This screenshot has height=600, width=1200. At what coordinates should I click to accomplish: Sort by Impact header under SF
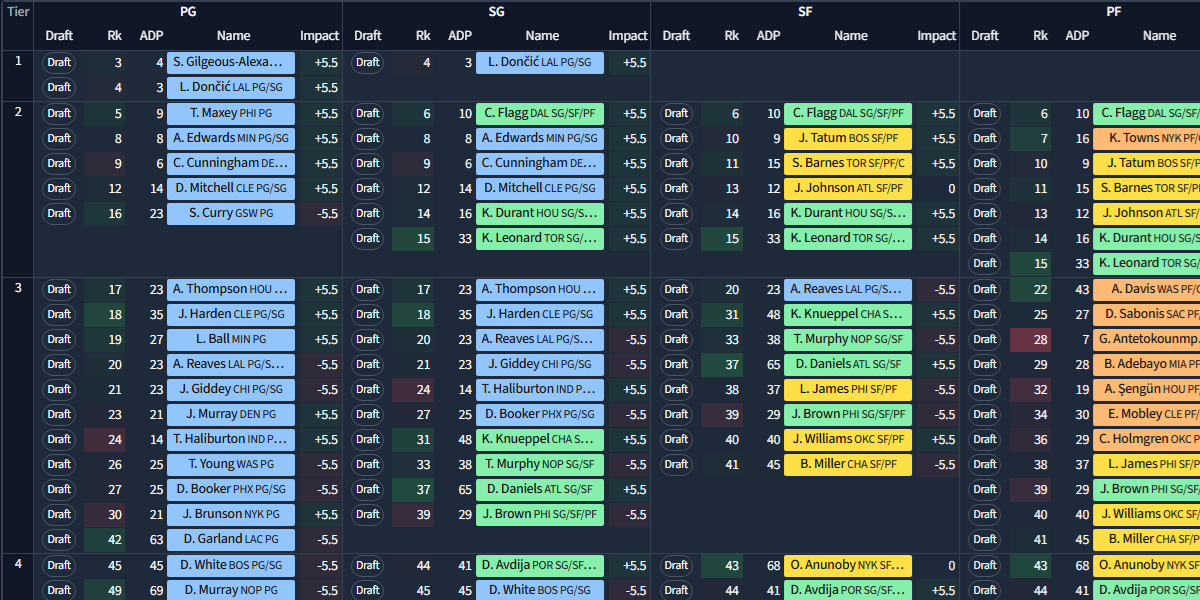[937, 36]
